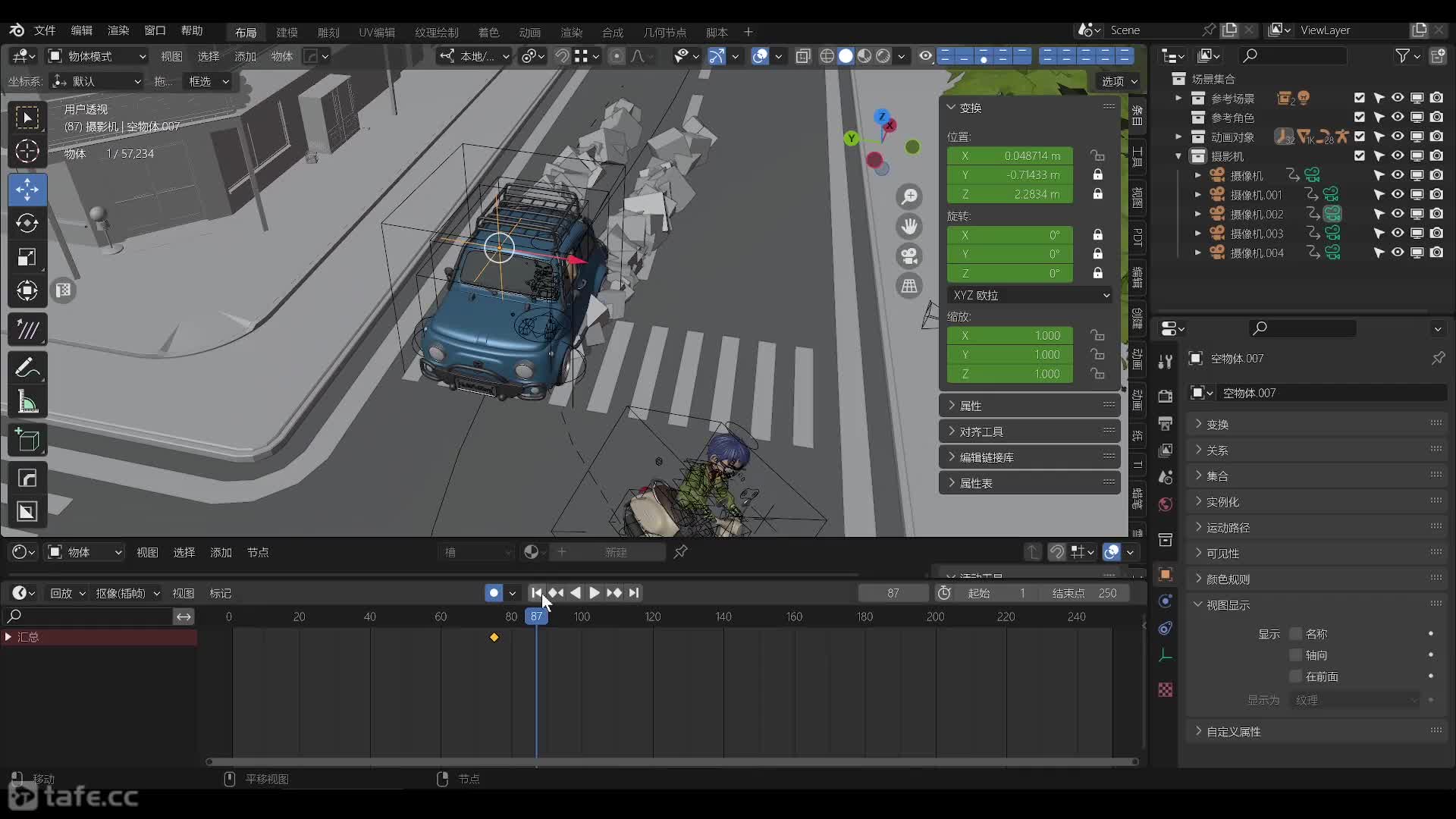
Task: Open the 渲染 menu in top bar
Action: (x=118, y=30)
